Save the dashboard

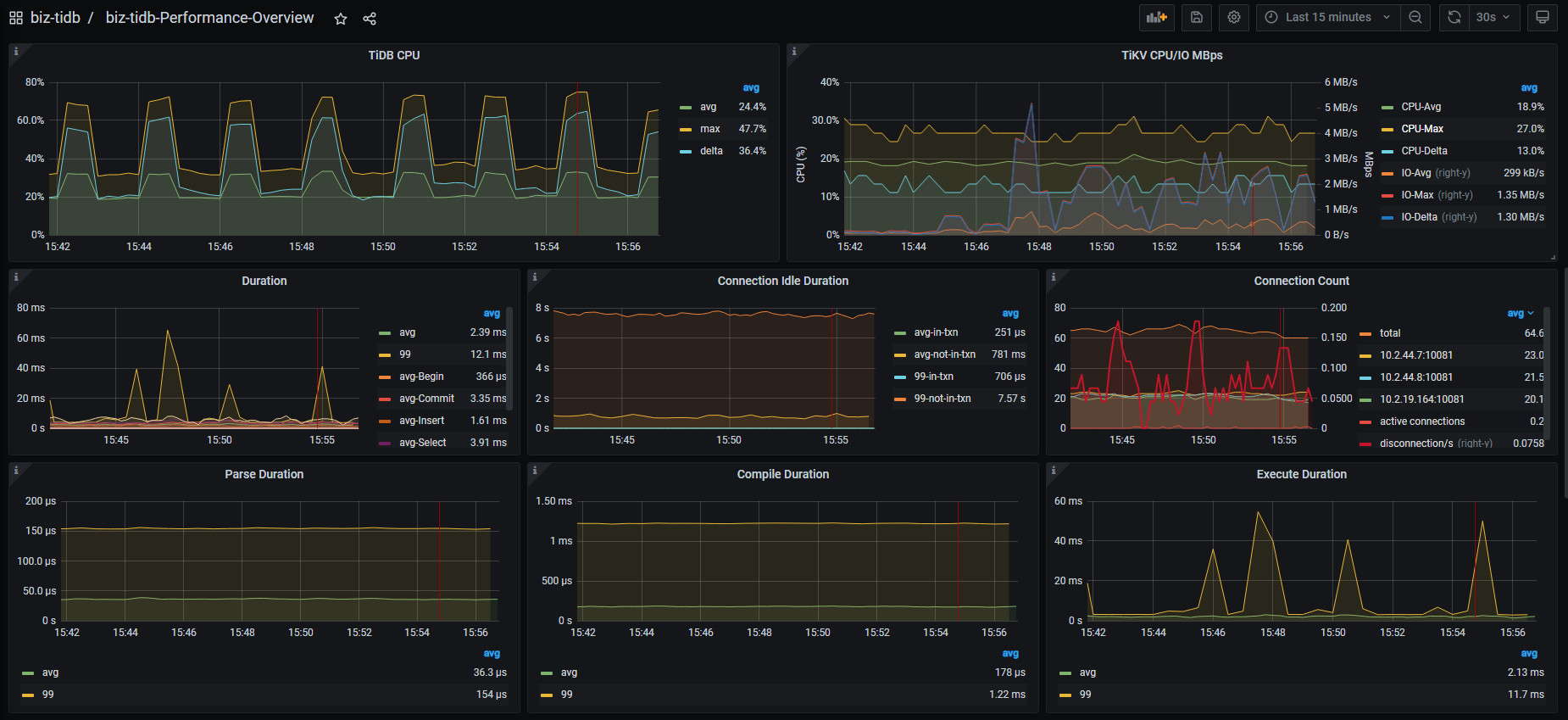point(1196,18)
